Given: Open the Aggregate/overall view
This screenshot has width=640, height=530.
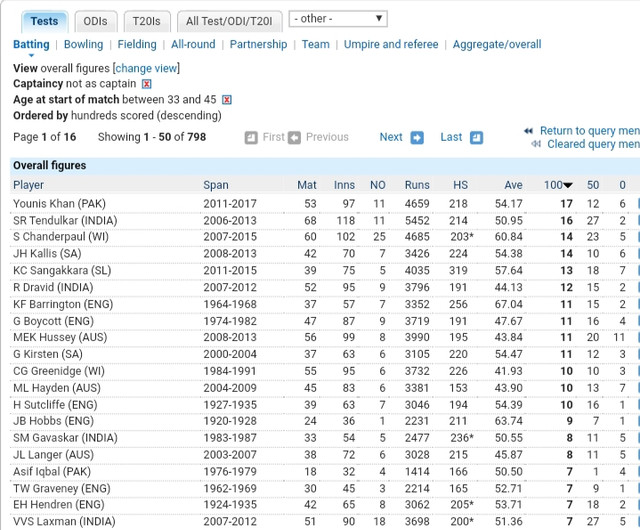Looking at the screenshot, I should pyautogui.click(x=497, y=45).
